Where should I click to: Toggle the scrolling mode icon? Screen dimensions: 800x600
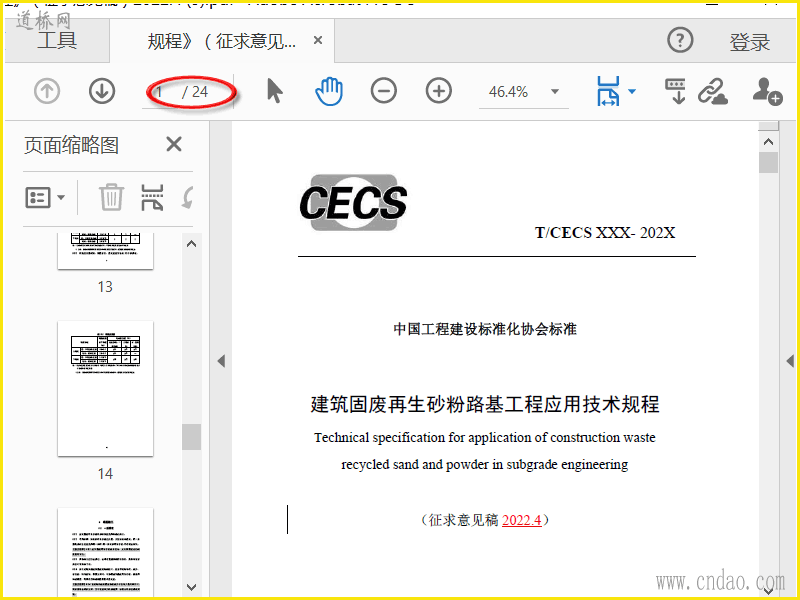pos(676,91)
